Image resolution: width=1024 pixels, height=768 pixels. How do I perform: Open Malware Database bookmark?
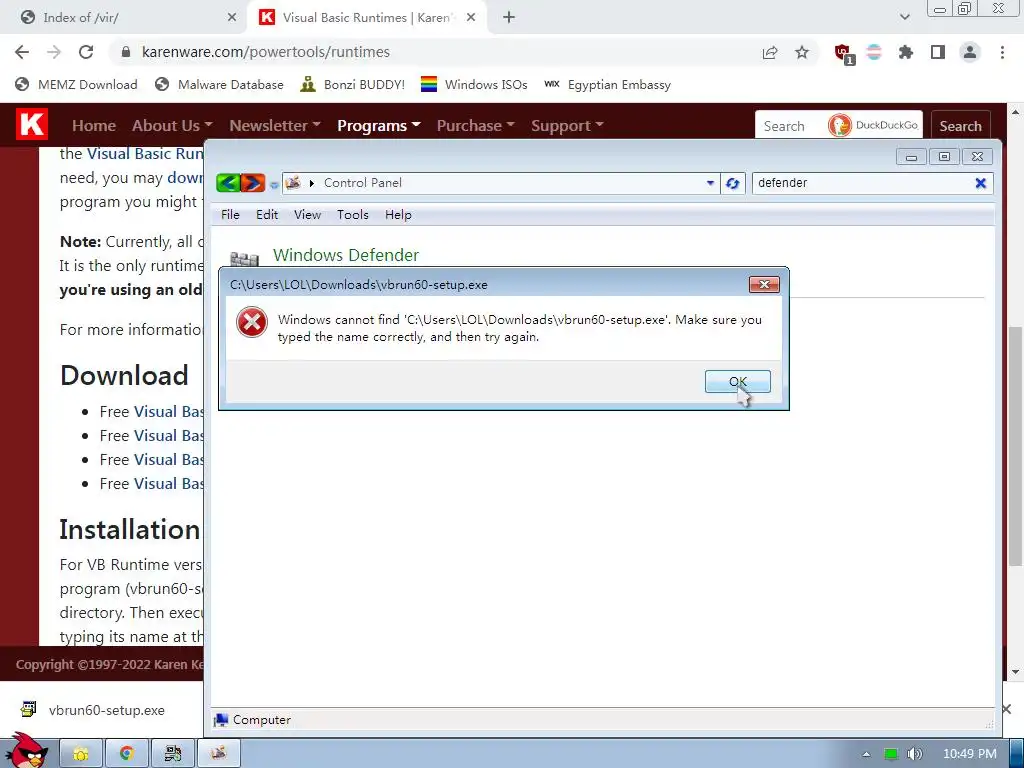pyautogui.click(x=219, y=84)
